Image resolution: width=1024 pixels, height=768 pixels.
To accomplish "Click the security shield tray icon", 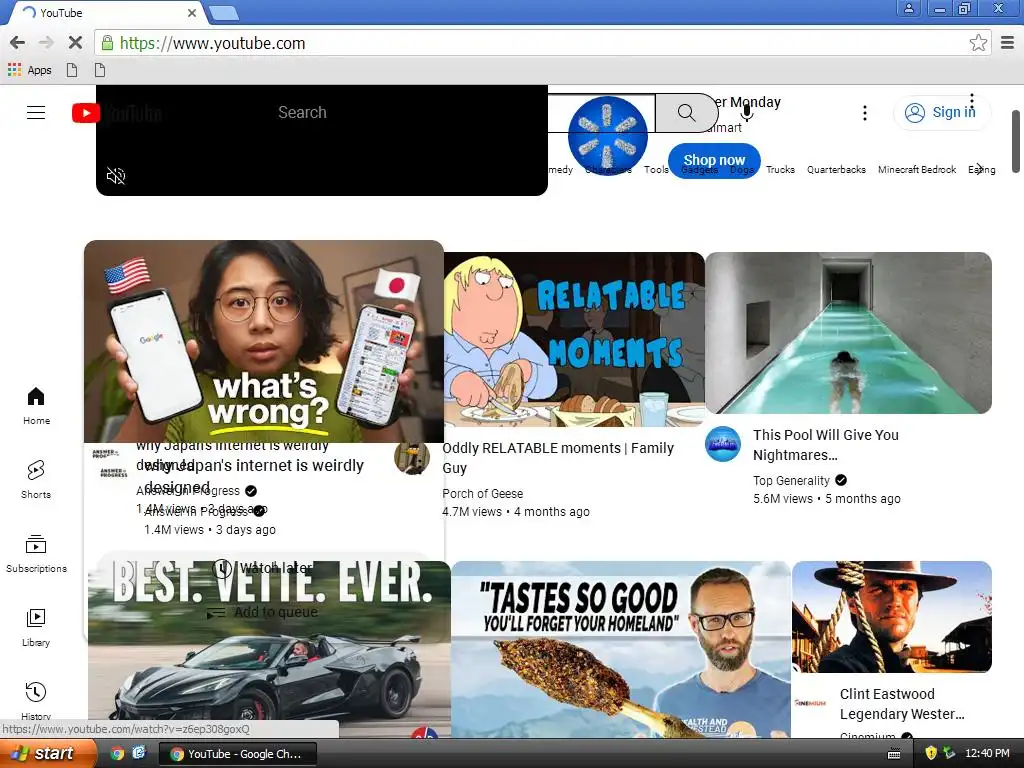I will click(931, 754).
